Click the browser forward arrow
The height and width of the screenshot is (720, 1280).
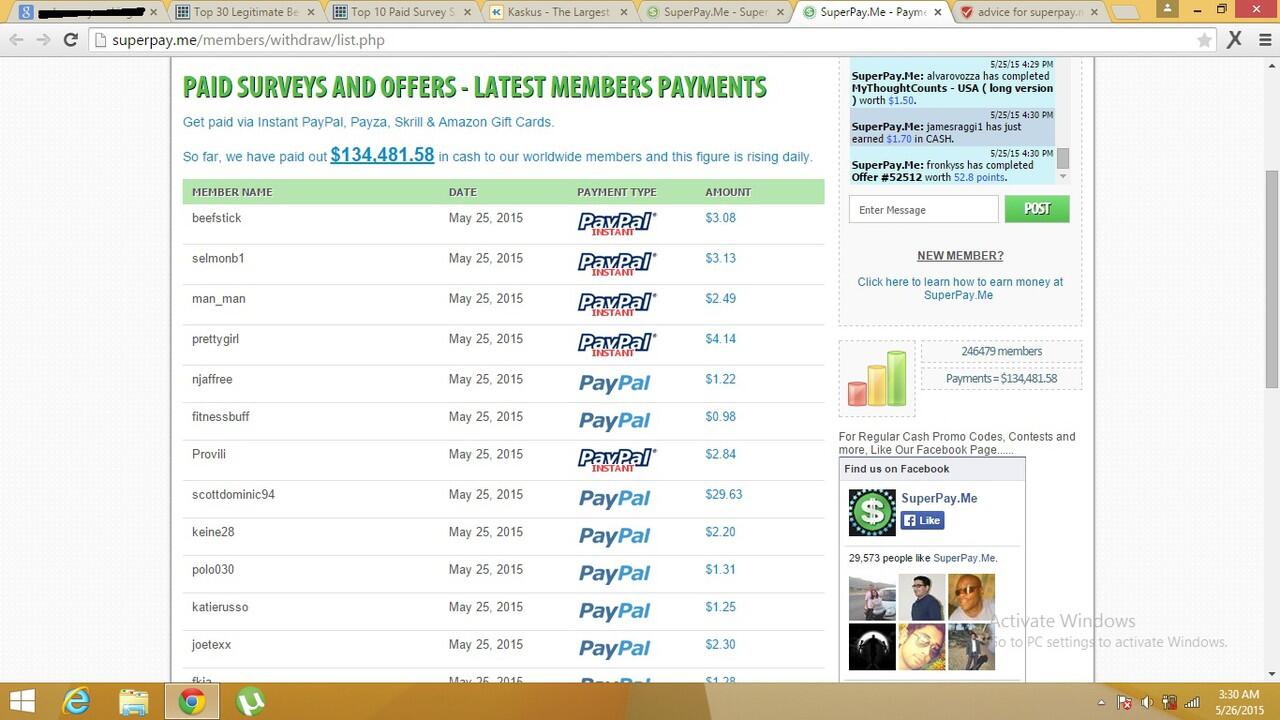[x=43, y=40]
